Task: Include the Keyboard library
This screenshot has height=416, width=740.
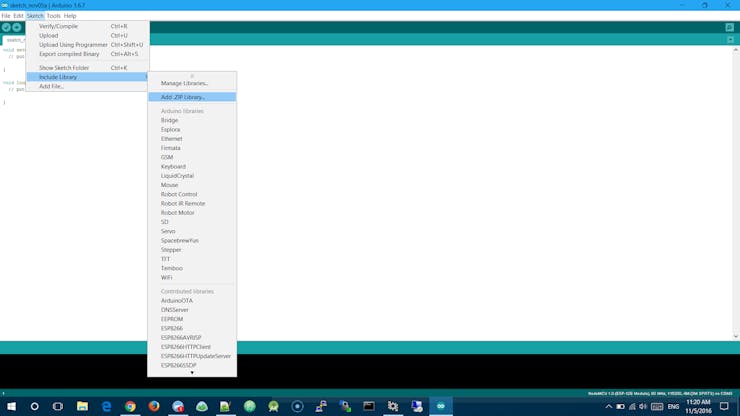Action: click(x=192, y=167)
